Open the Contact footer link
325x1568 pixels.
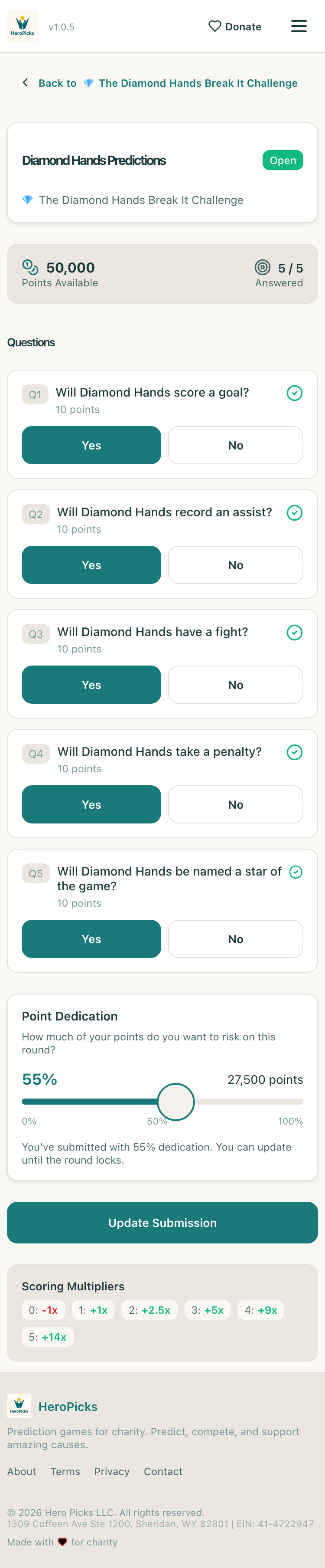click(163, 1471)
